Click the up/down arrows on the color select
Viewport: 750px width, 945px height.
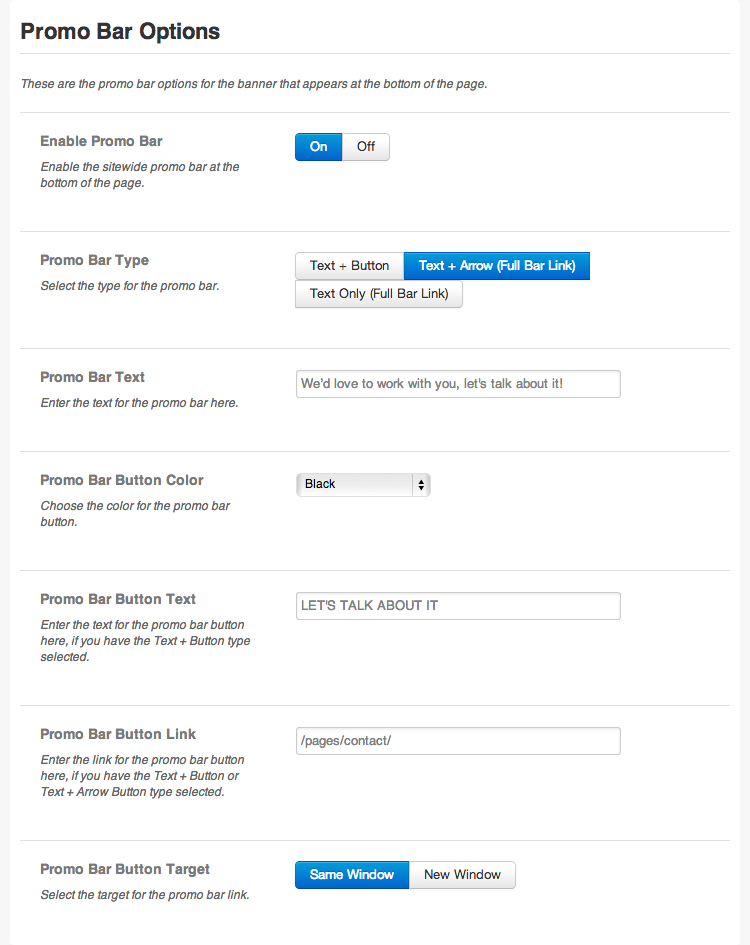click(421, 484)
